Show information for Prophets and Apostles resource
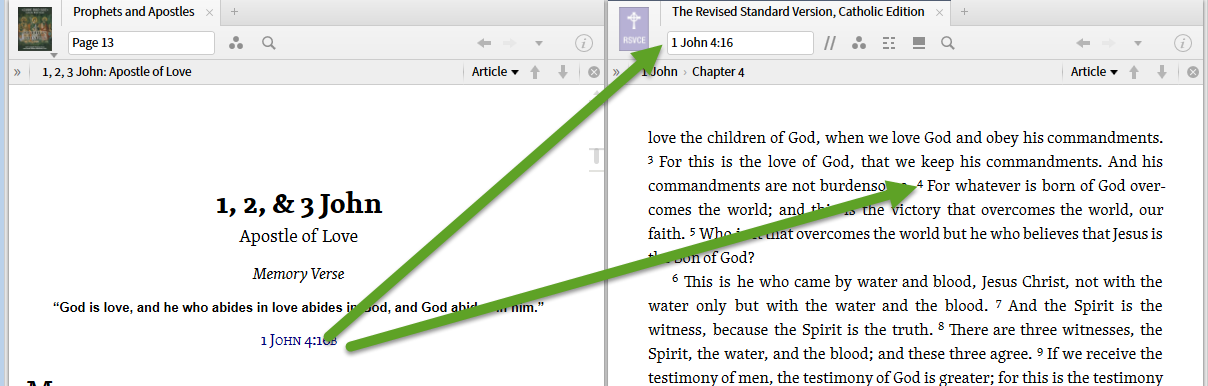The height and width of the screenshot is (386, 1208). 585,43
